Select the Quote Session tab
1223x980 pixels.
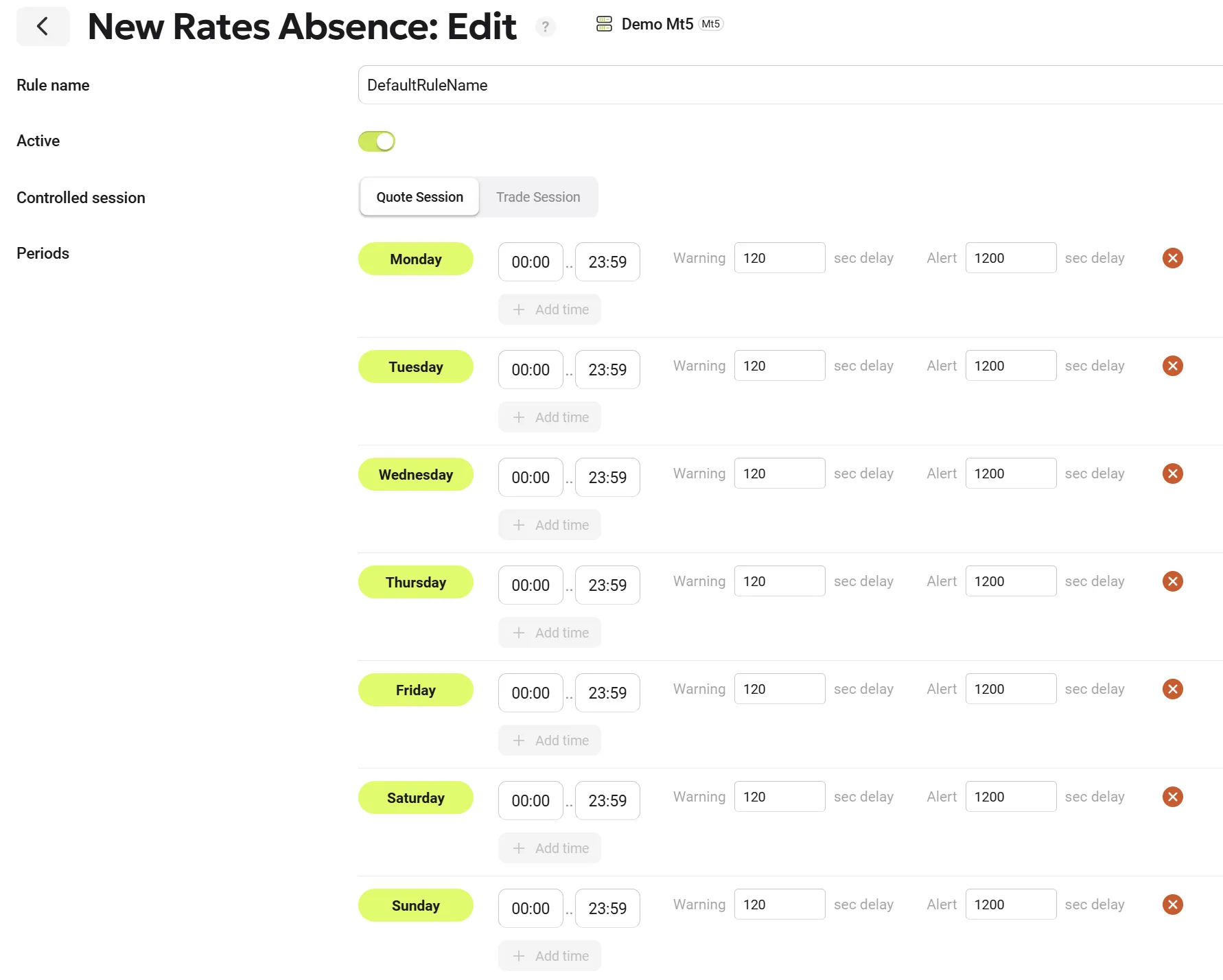[x=419, y=198]
